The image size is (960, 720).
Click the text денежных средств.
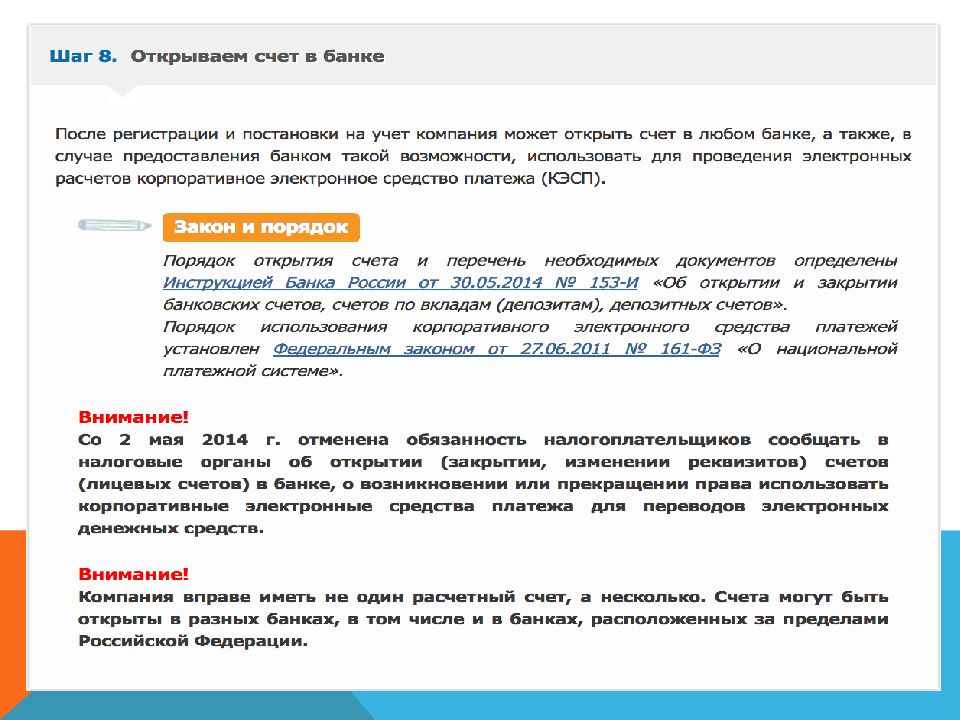coord(171,528)
